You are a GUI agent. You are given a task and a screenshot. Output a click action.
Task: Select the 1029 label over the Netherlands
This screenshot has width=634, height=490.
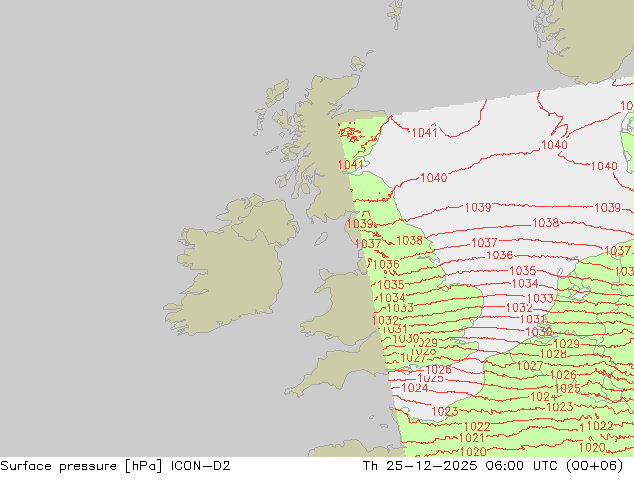(566, 344)
